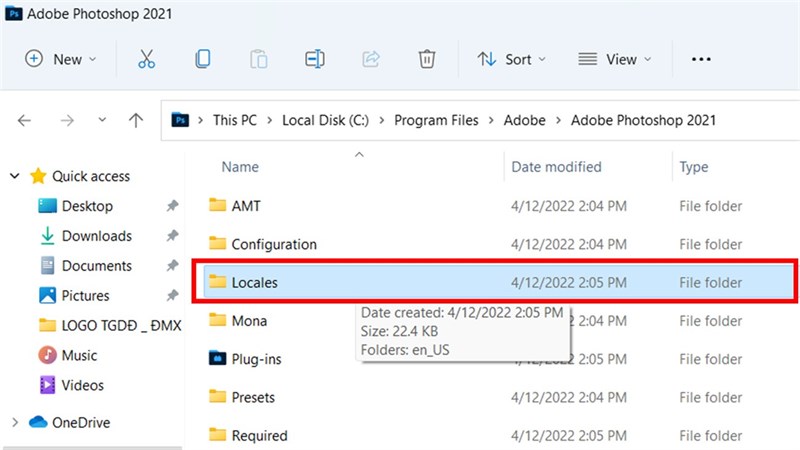800x450 pixels.
Task: Click the Delete trash can icon
Action: 427,59
